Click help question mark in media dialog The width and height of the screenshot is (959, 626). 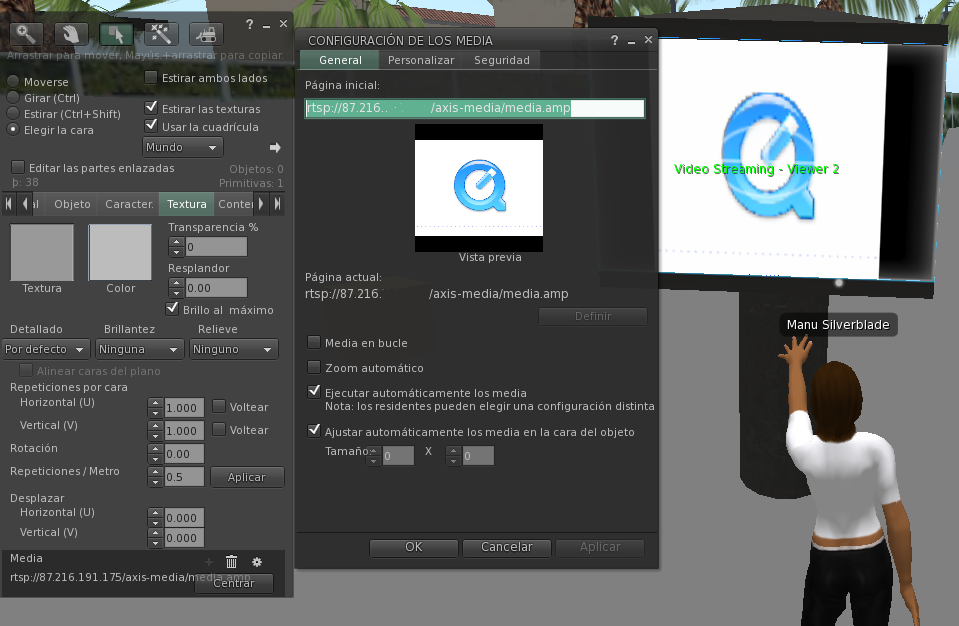click(x=614, y=40)
